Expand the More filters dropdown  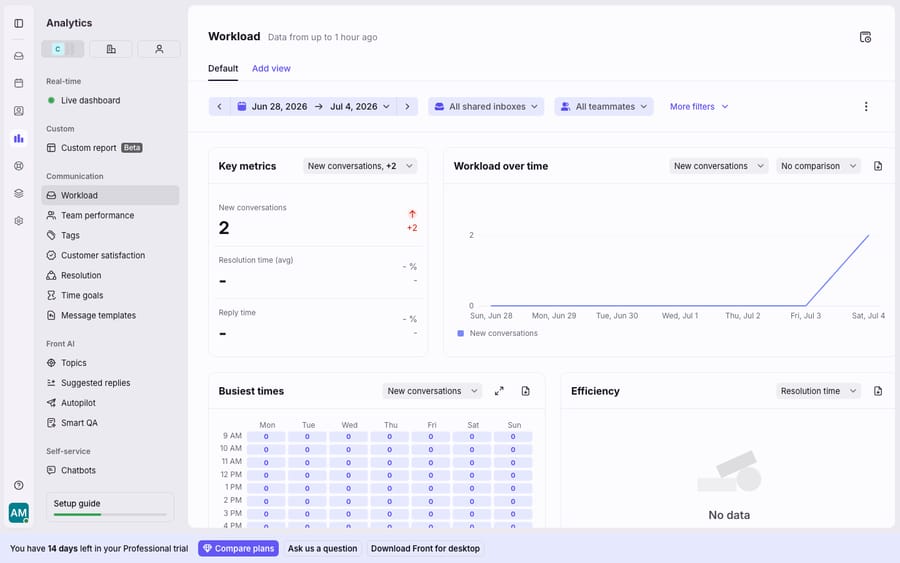(x=699, y=107)
